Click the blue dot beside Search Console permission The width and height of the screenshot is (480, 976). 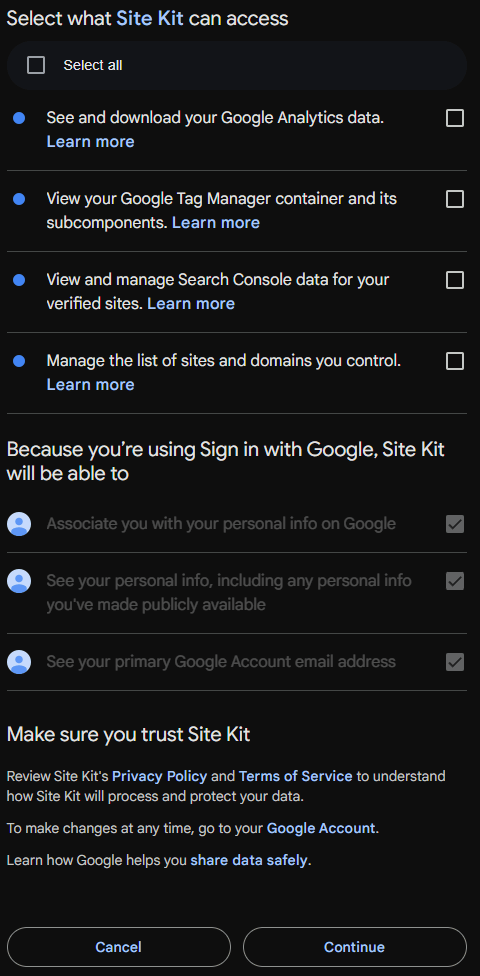[x=19, y=279]
